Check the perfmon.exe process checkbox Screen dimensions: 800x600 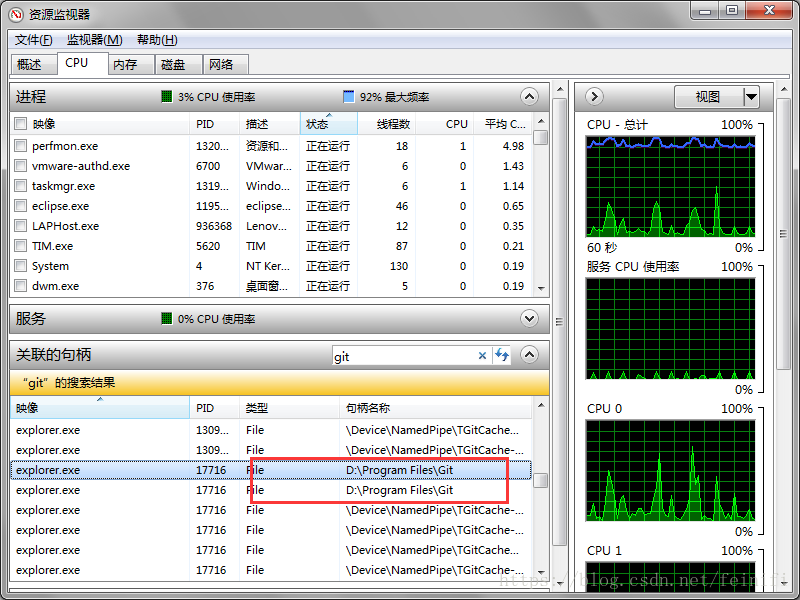click(x=21, y=146)
